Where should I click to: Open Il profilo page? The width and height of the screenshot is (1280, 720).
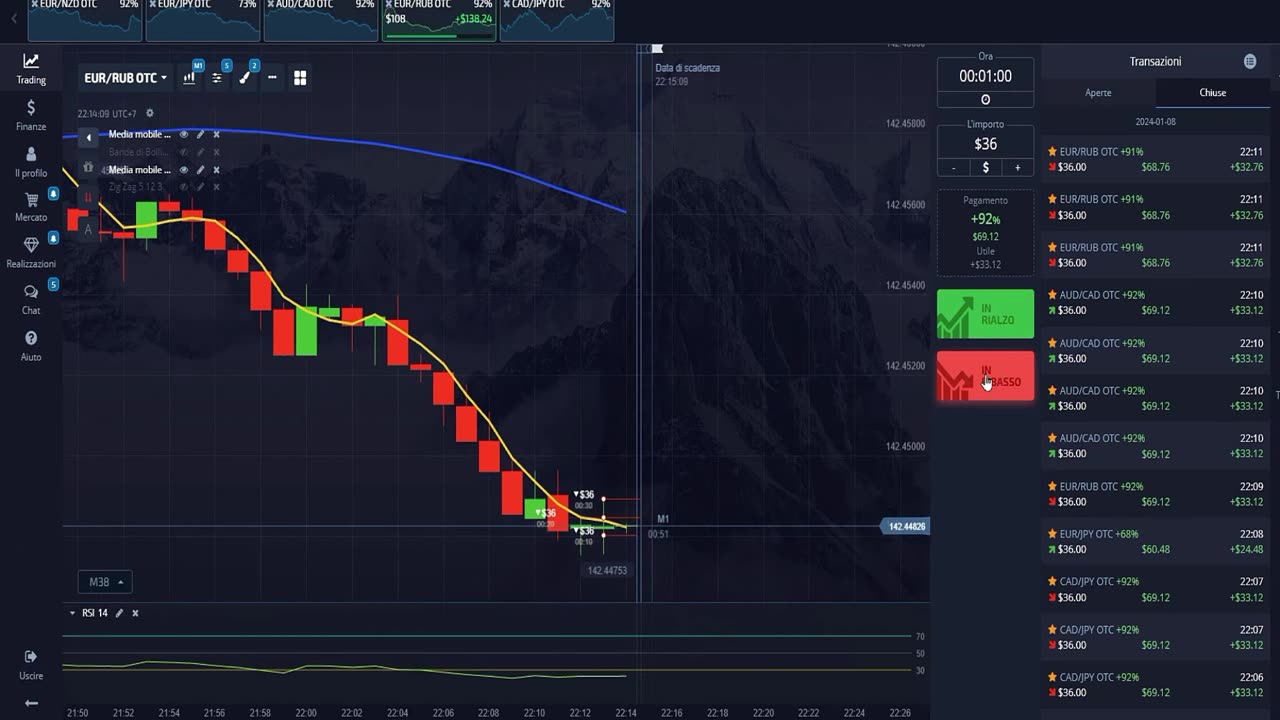(x=31, y=161)
